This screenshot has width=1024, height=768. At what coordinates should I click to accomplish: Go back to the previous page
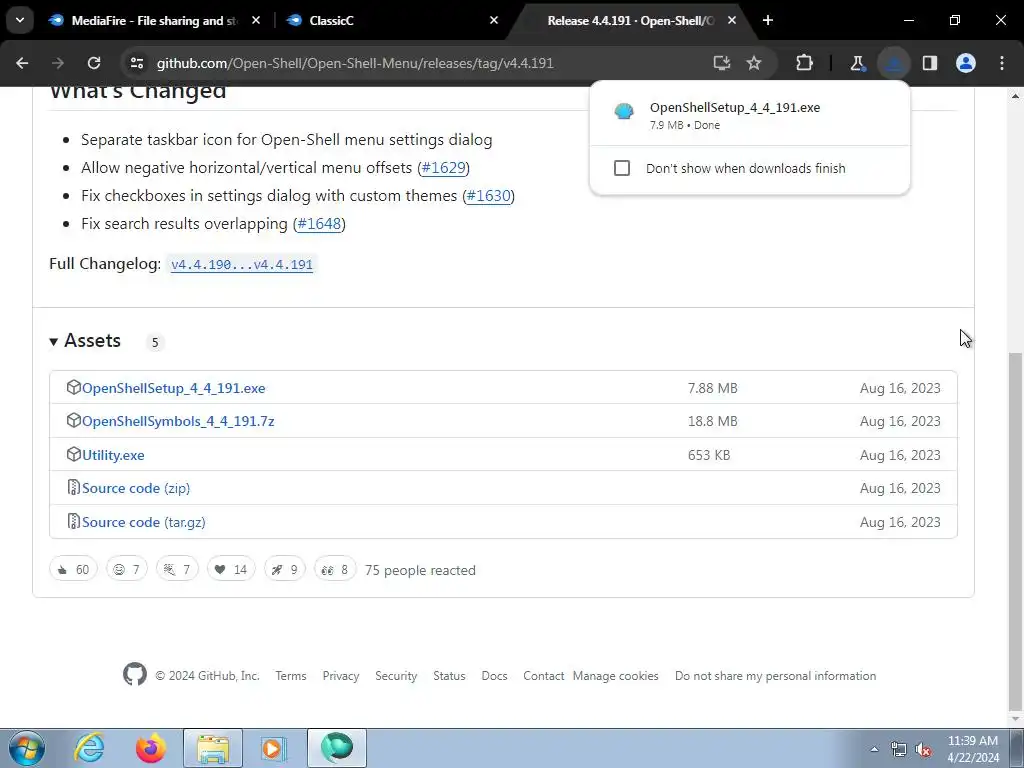22,63
